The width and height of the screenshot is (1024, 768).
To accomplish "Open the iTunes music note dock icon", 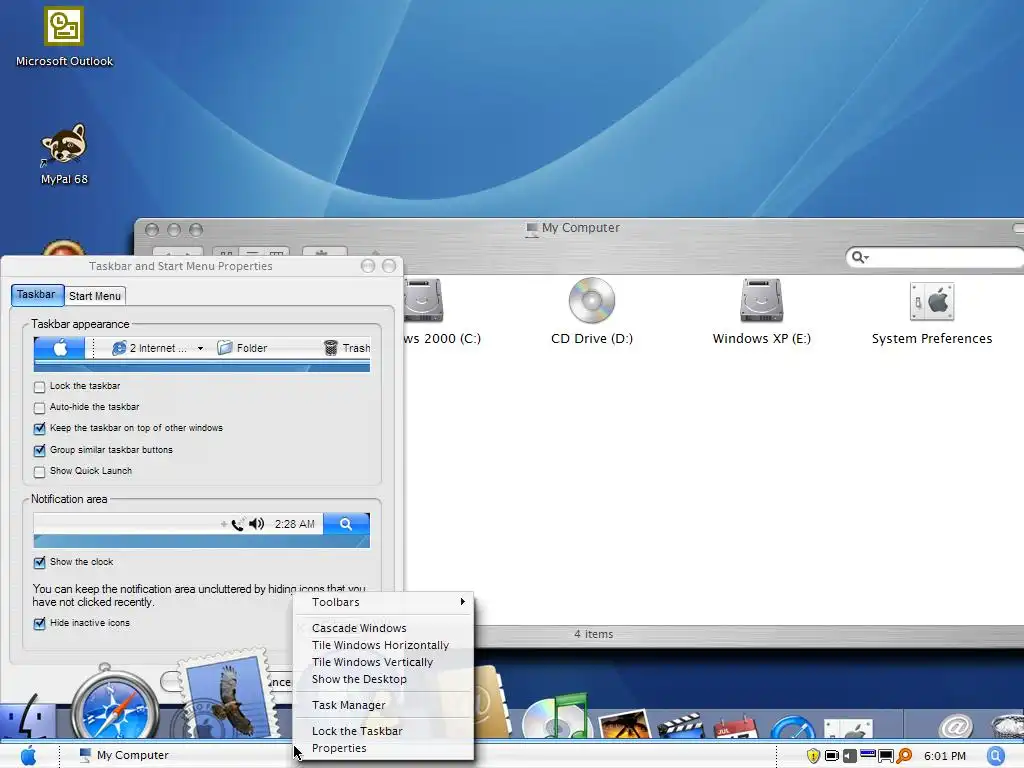I will pyautogui.click(x=557, y=714).
